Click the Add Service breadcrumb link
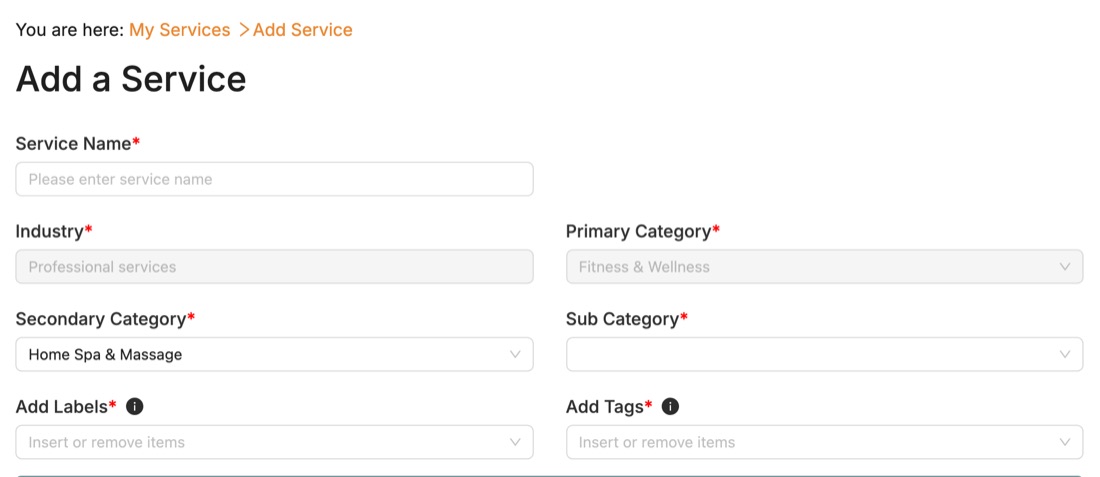1100x477 pixels. 302,30
